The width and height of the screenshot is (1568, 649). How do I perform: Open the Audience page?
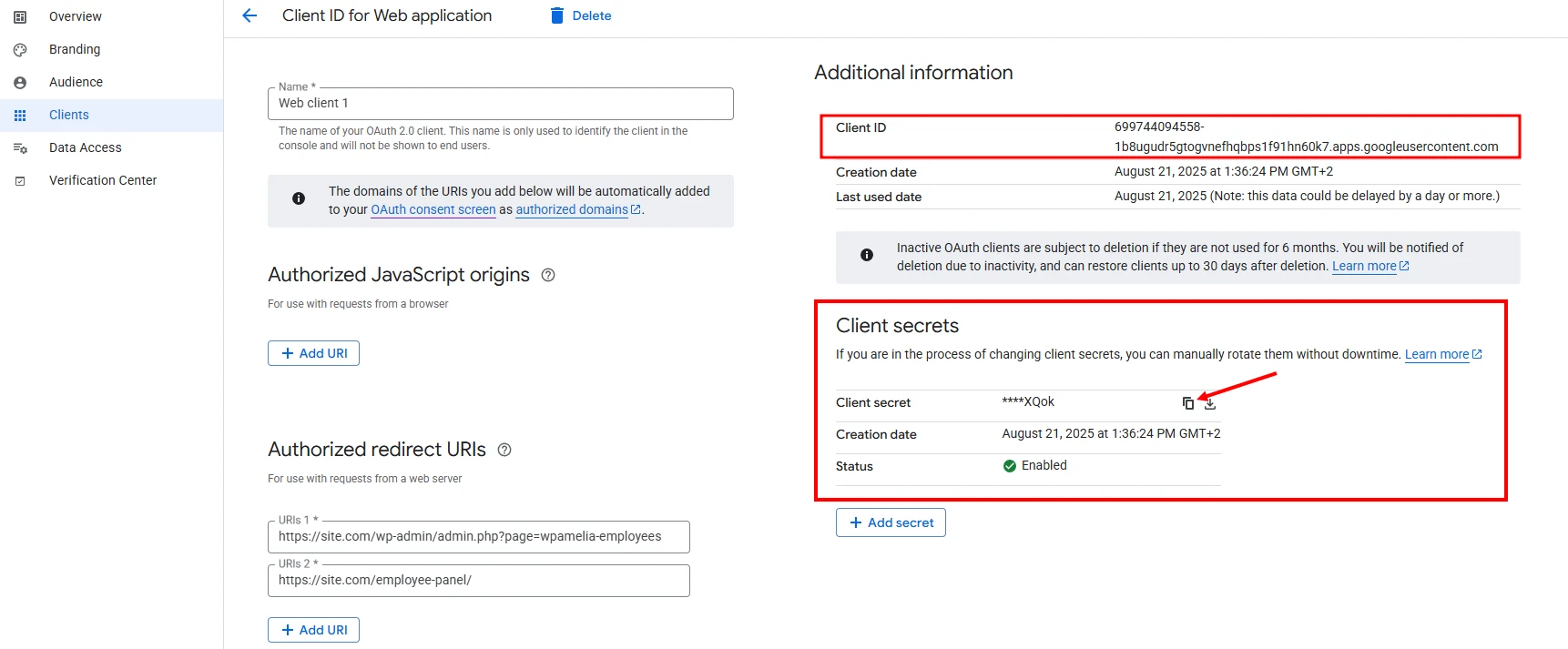point(76,82)
